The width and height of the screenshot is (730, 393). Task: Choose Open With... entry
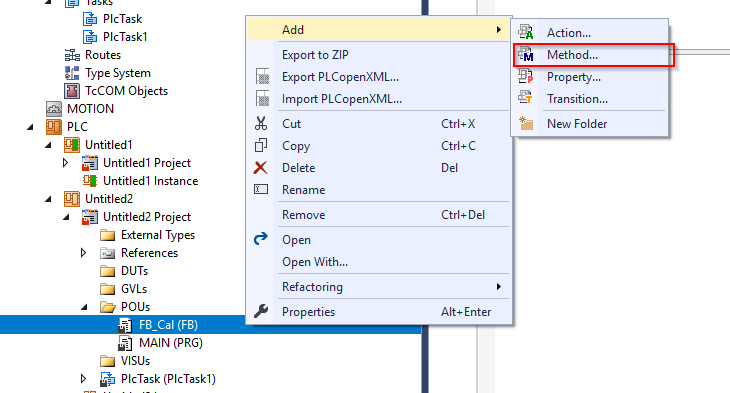(x=379, y=262)
